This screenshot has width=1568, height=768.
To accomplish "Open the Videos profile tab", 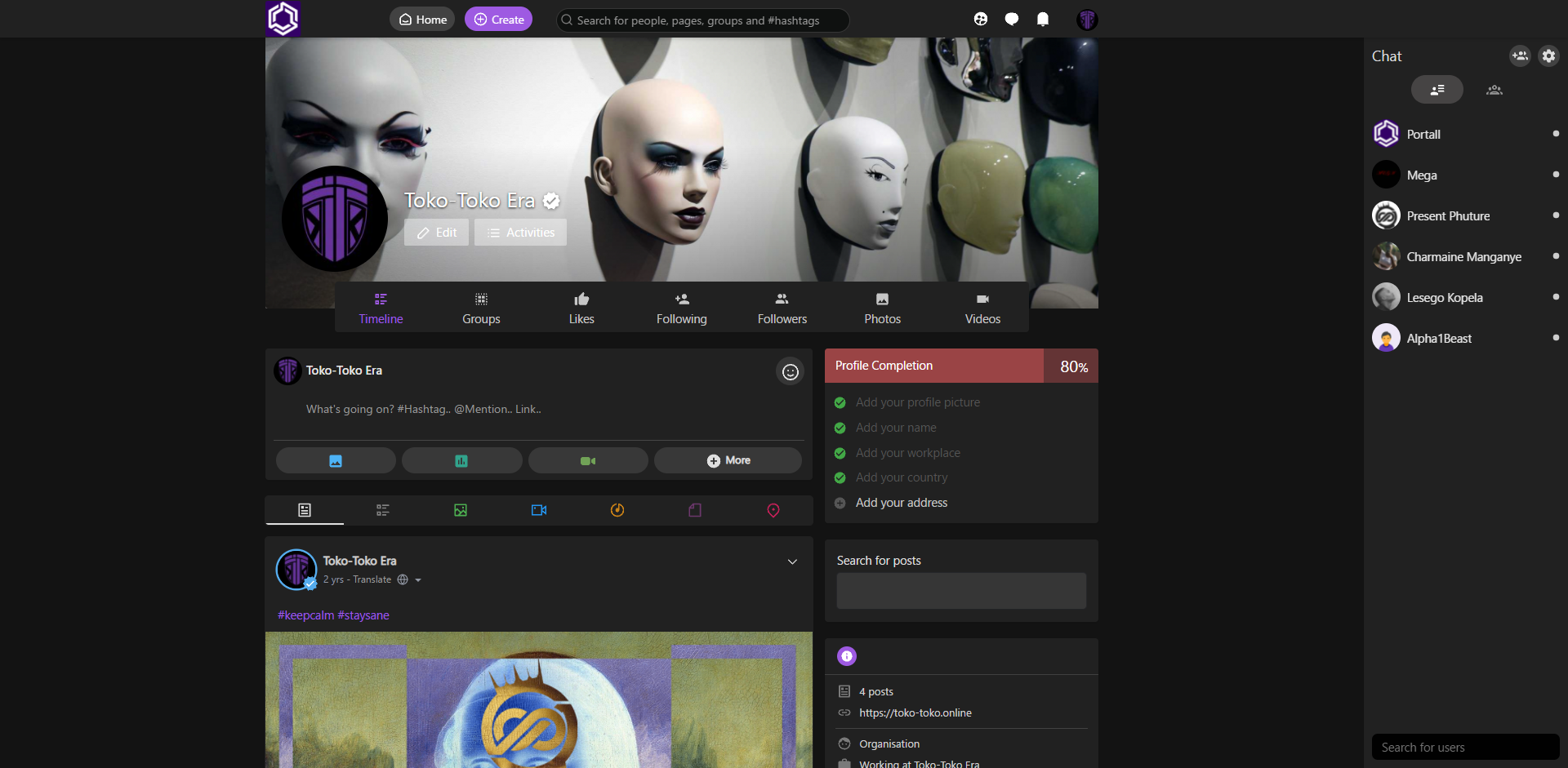I will [x=982, y=309].
